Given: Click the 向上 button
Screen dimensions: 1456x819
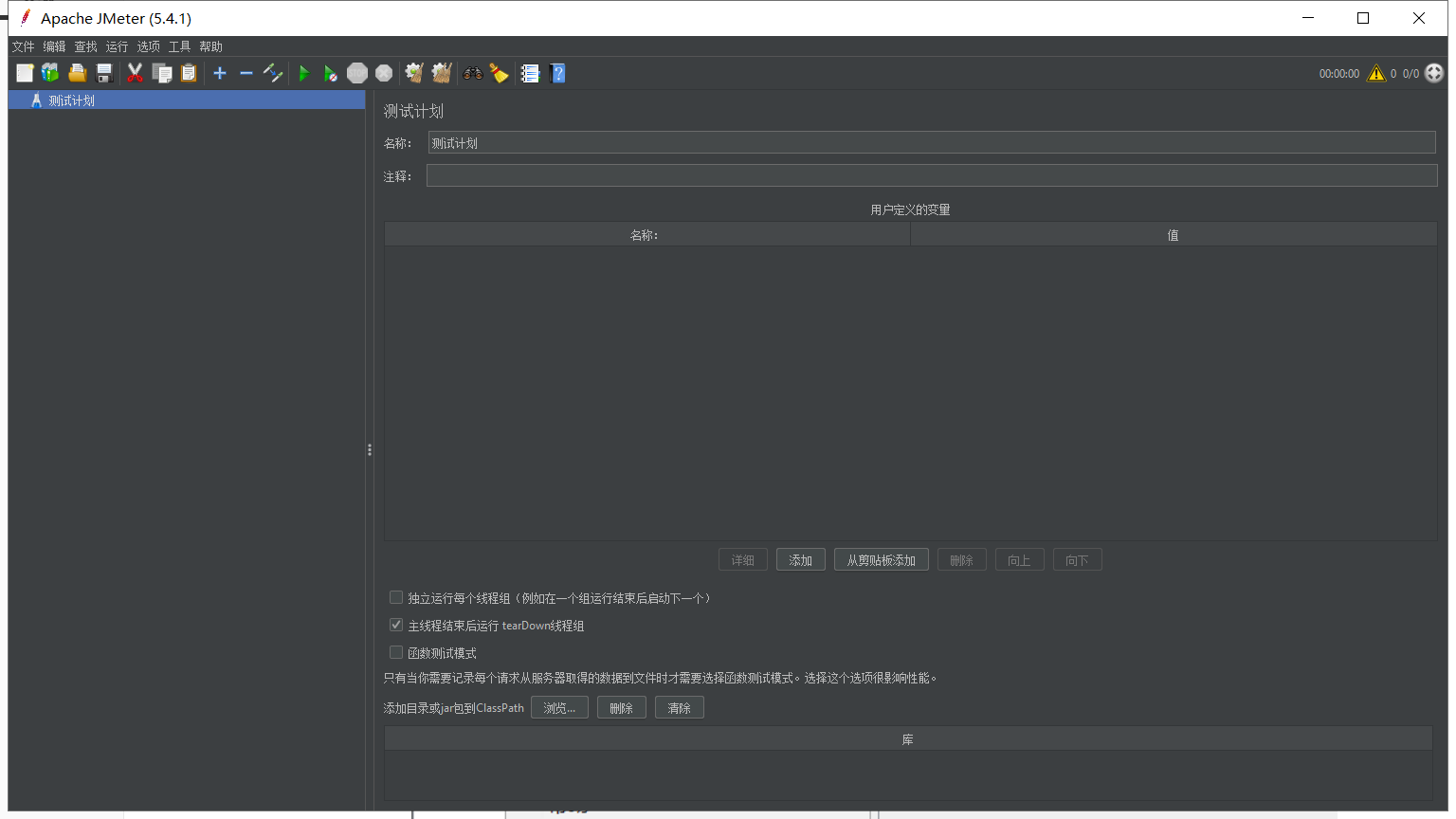Looking at the screenshot, I should (1020, 560).
